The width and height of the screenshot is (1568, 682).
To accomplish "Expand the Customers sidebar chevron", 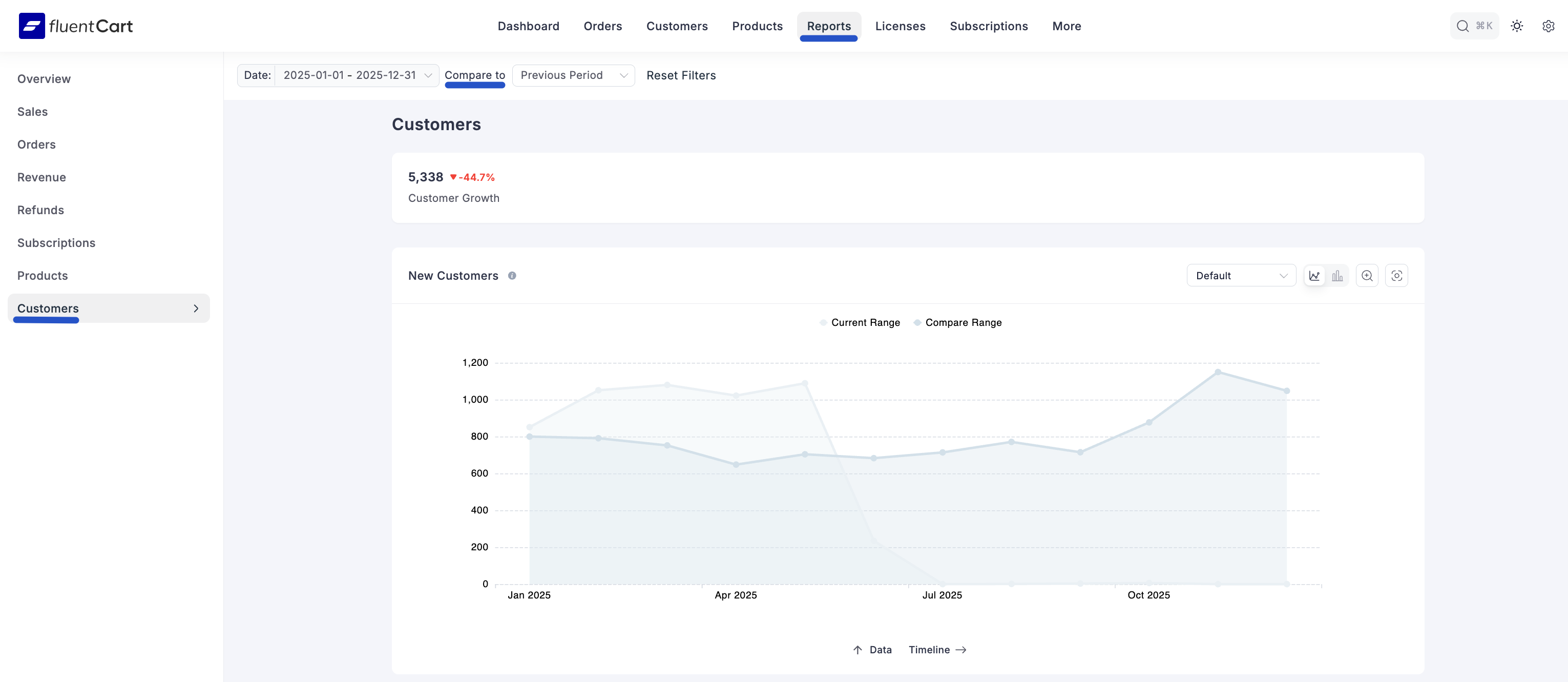I will pyautogui.click(x=196, y=309).
